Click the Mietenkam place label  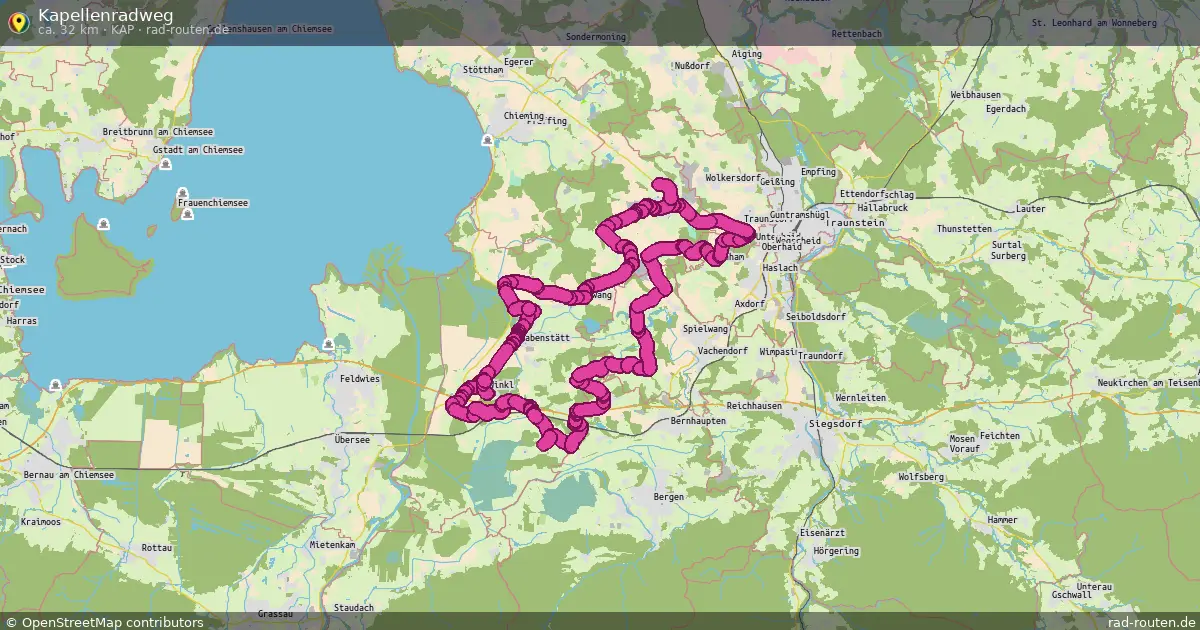click(333, 545)
